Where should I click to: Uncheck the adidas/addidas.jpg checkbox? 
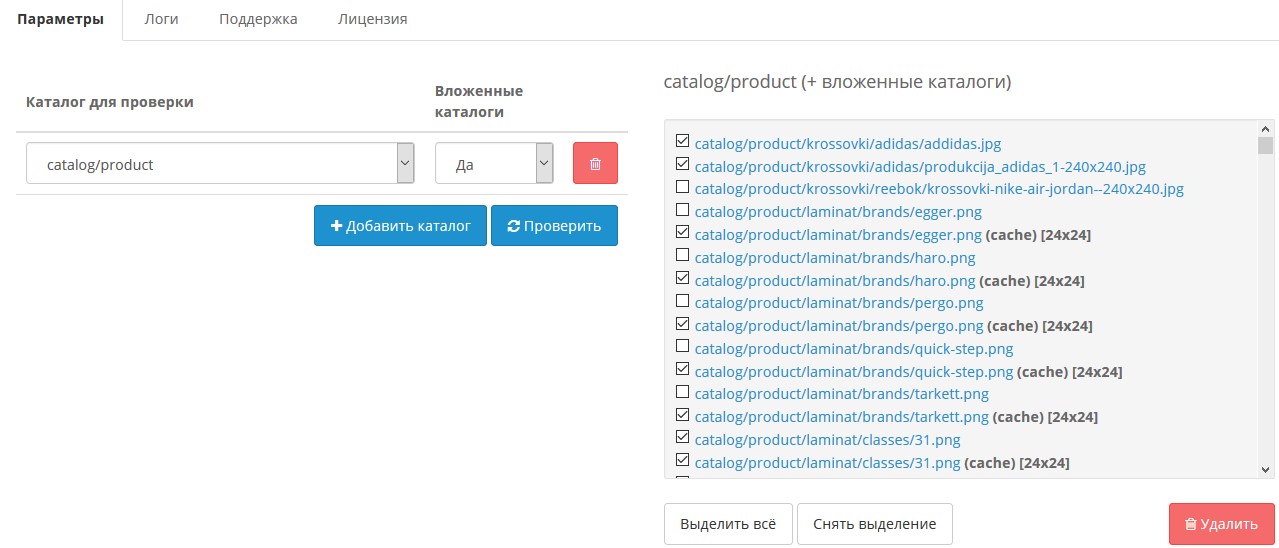coord(682,141)
